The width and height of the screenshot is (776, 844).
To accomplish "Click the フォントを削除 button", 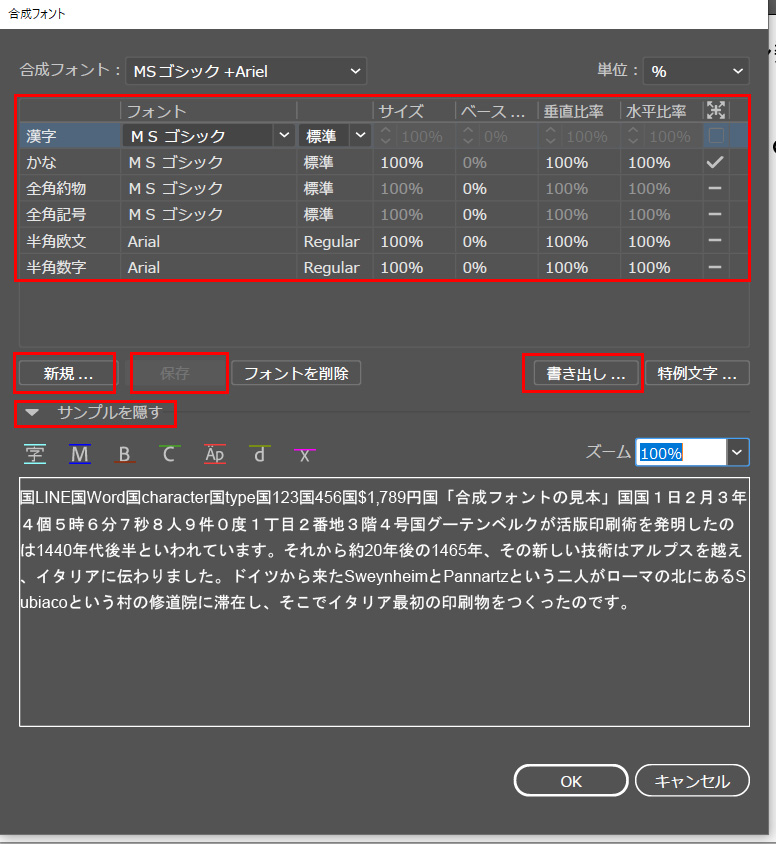I will (x=296, y=373).
